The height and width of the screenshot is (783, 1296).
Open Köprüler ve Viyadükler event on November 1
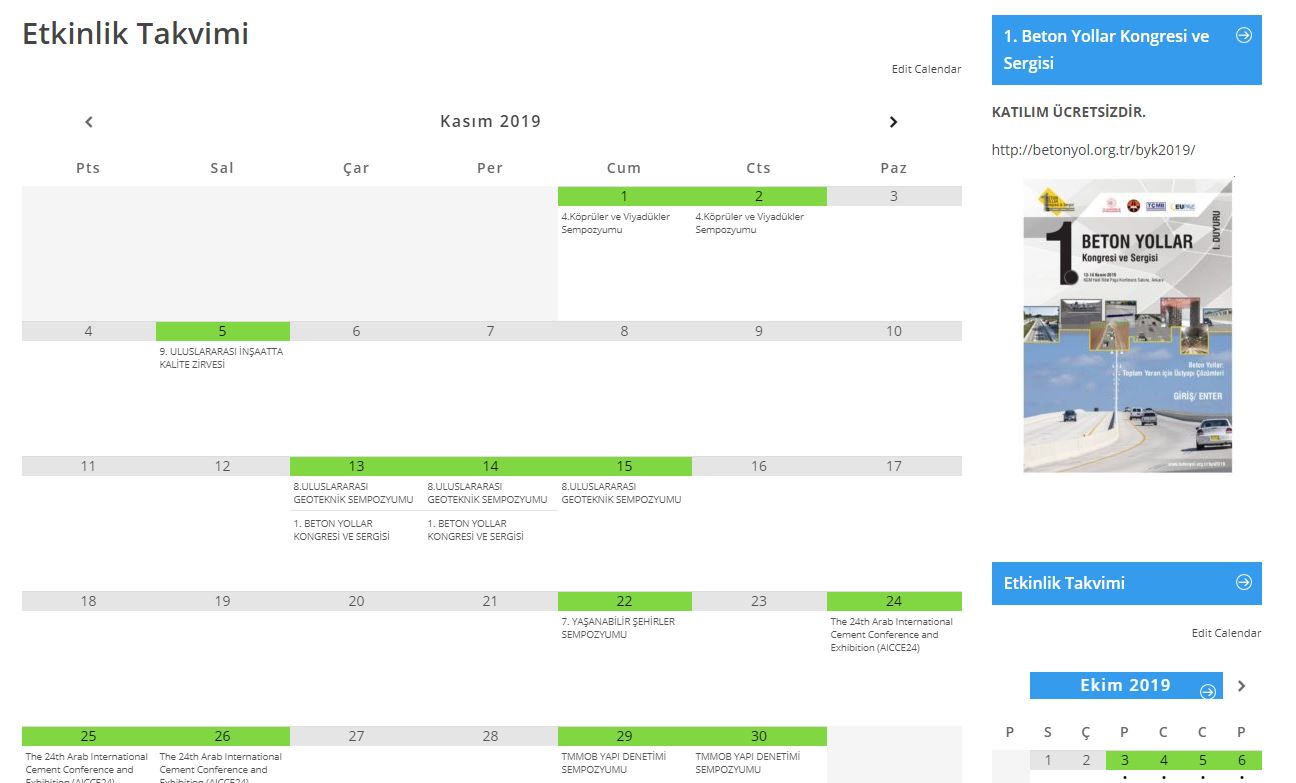pyautogui.click(x=616, y=223)
